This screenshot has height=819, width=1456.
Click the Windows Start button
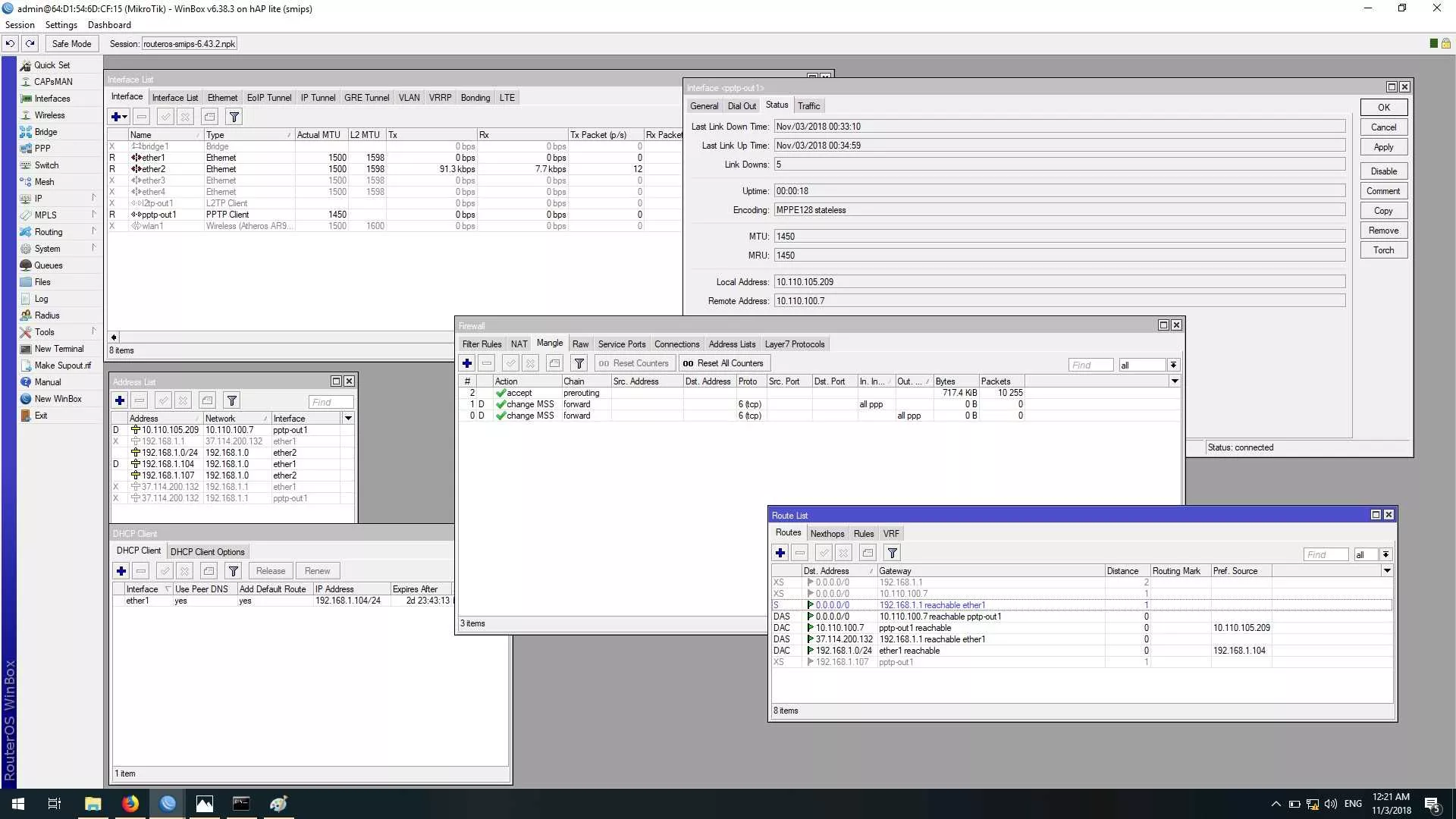pos(18,804)
